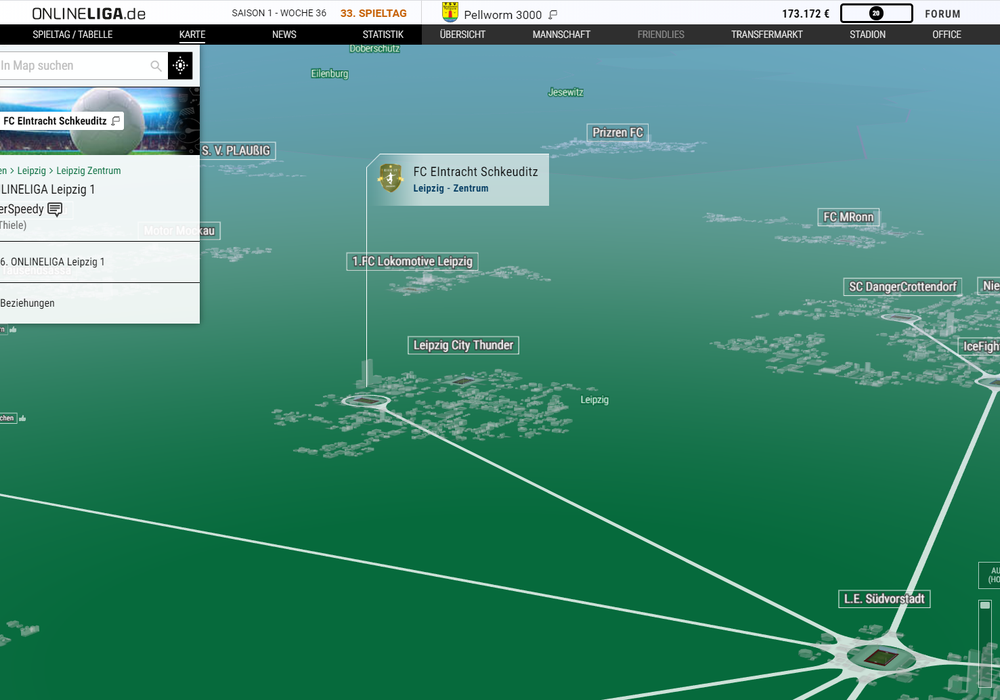This screenshot has width=1000, height=700.
Task: Open the STATISTIK menu item
Action: [x=383, y=34]
